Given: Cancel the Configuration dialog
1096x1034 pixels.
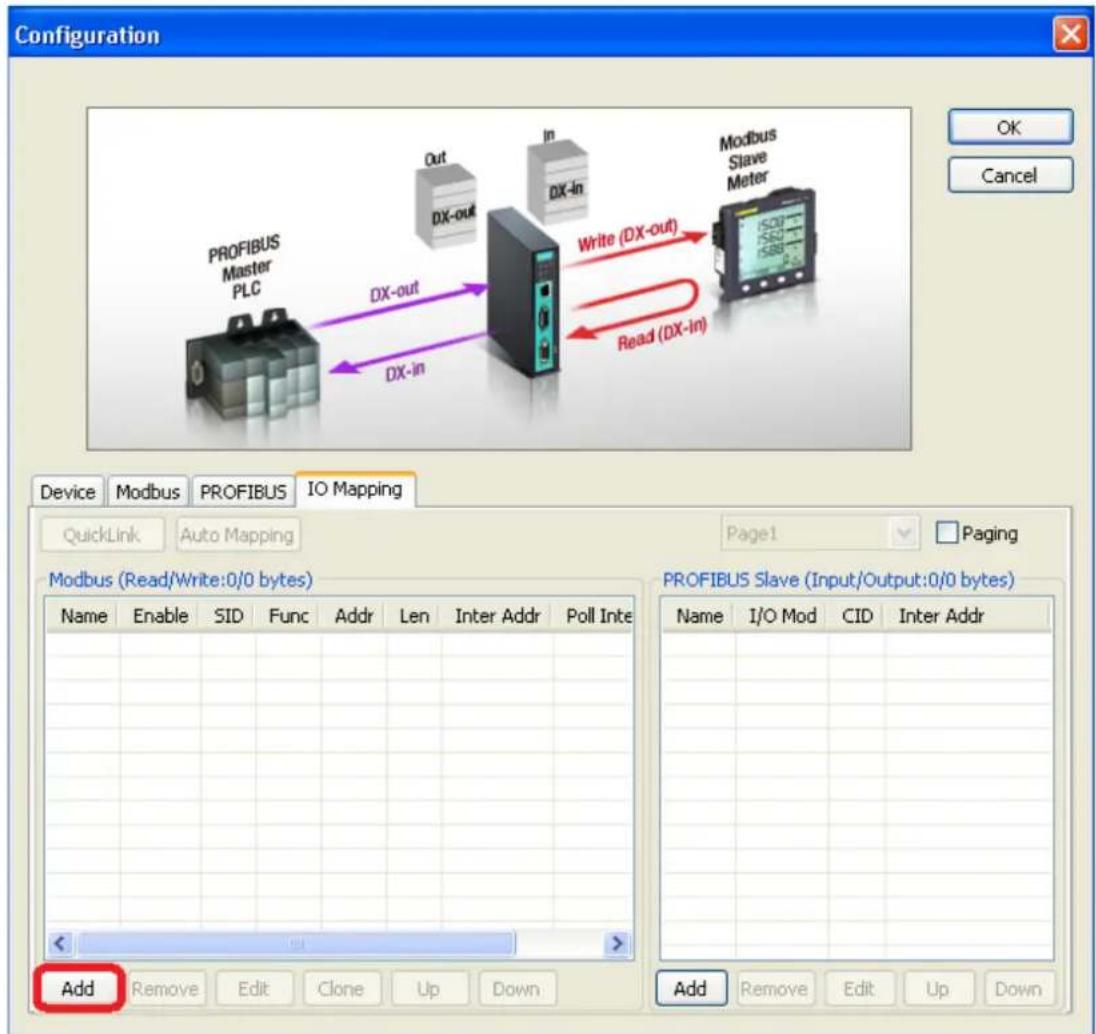Looking at the screenshot, I should [x=1010, y=175].
